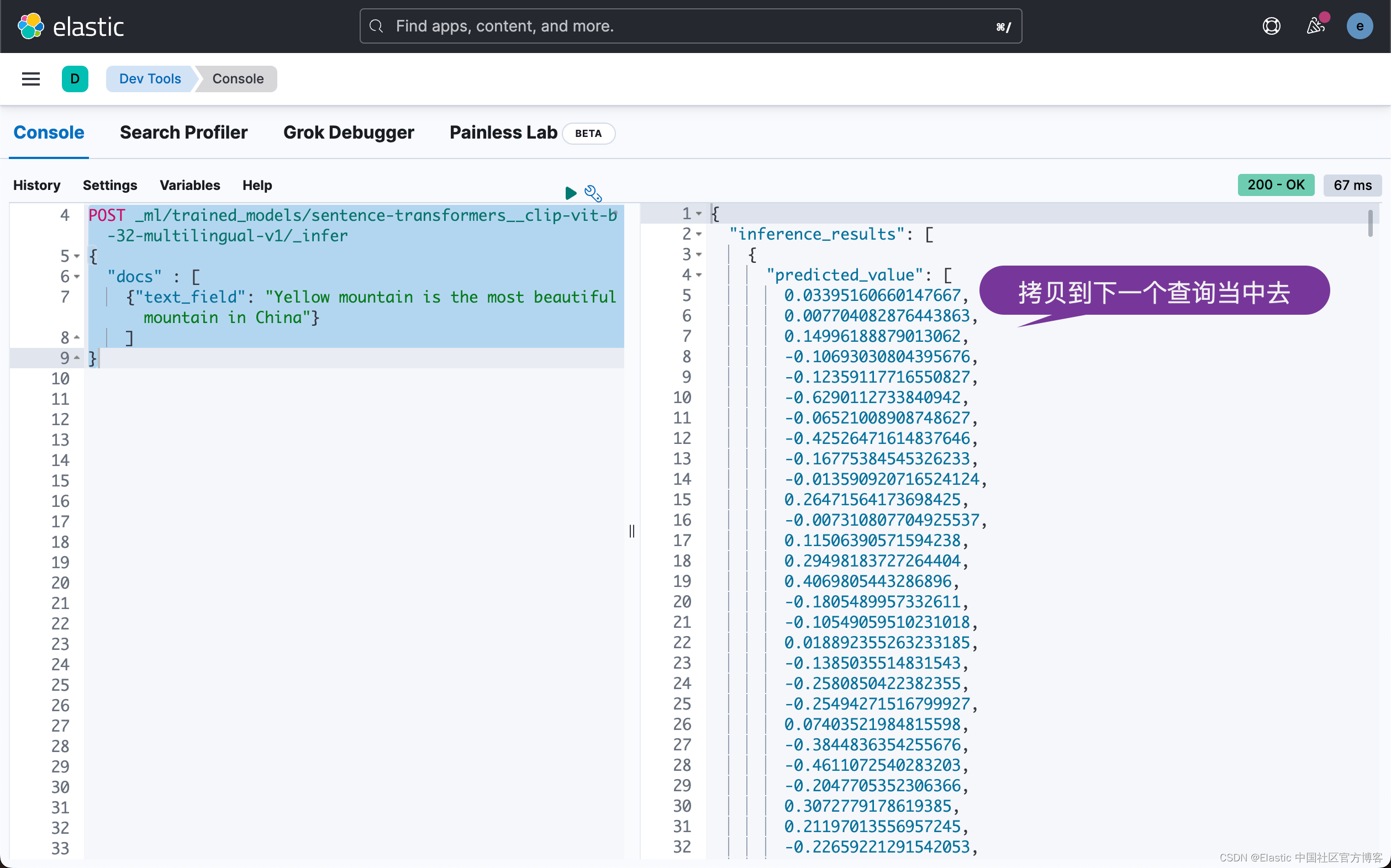Open user avatar 'e' menu
Image resolution: width=1391 pixels, height=868 pixels.
click(x=1359, y=27)
